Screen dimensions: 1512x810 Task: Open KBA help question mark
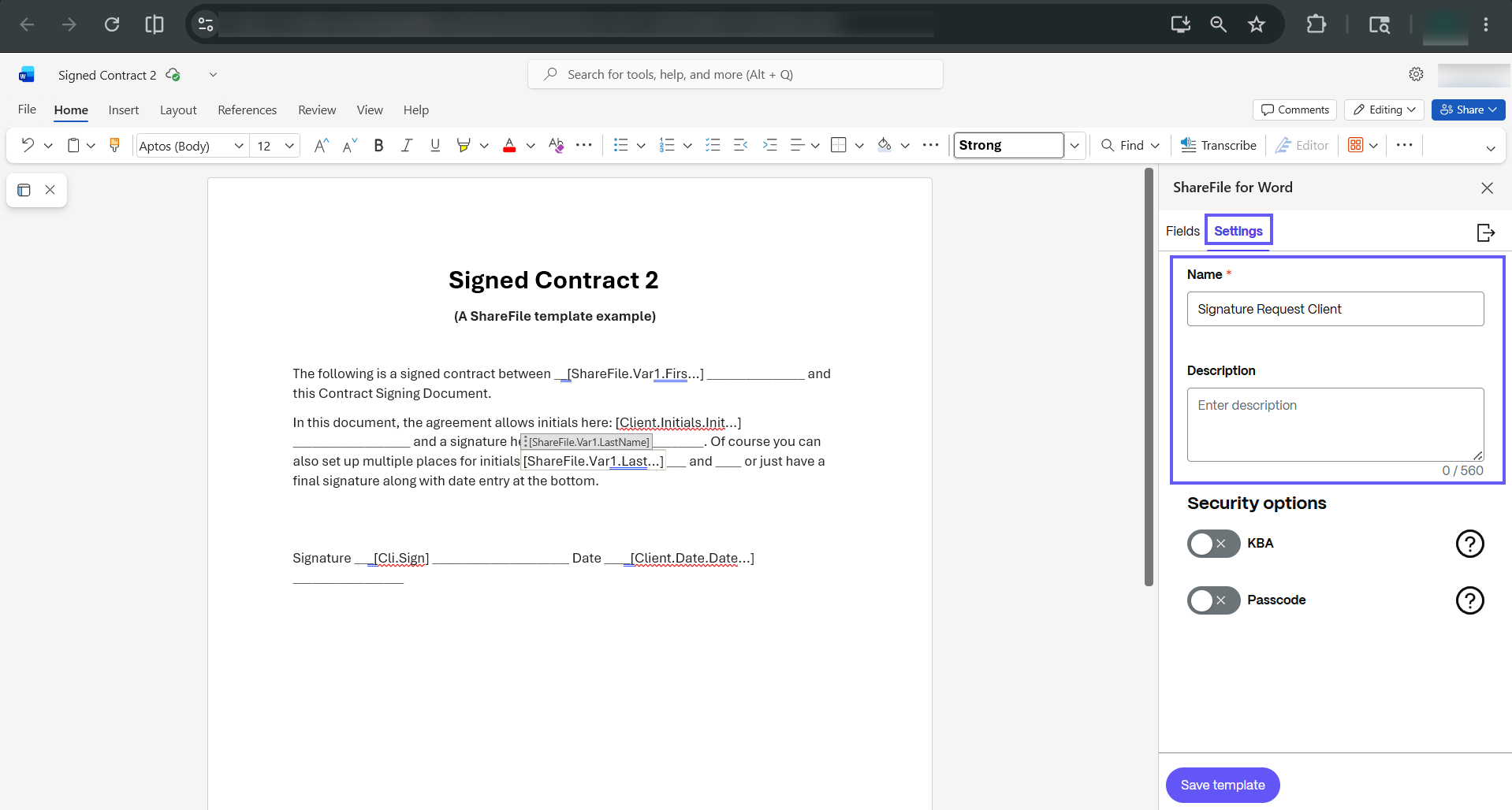click(1470, 544)
